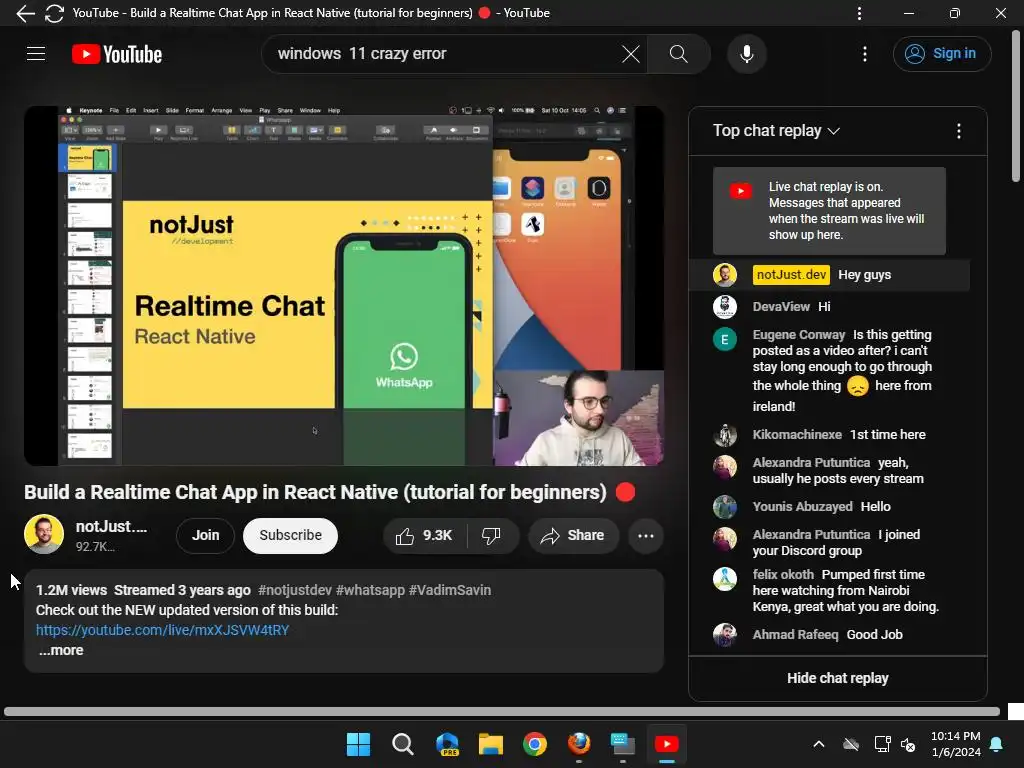The height and width of the screenshot is (768, 1024).
Task: Click the 1.2M views text
Action: point(71,590)
